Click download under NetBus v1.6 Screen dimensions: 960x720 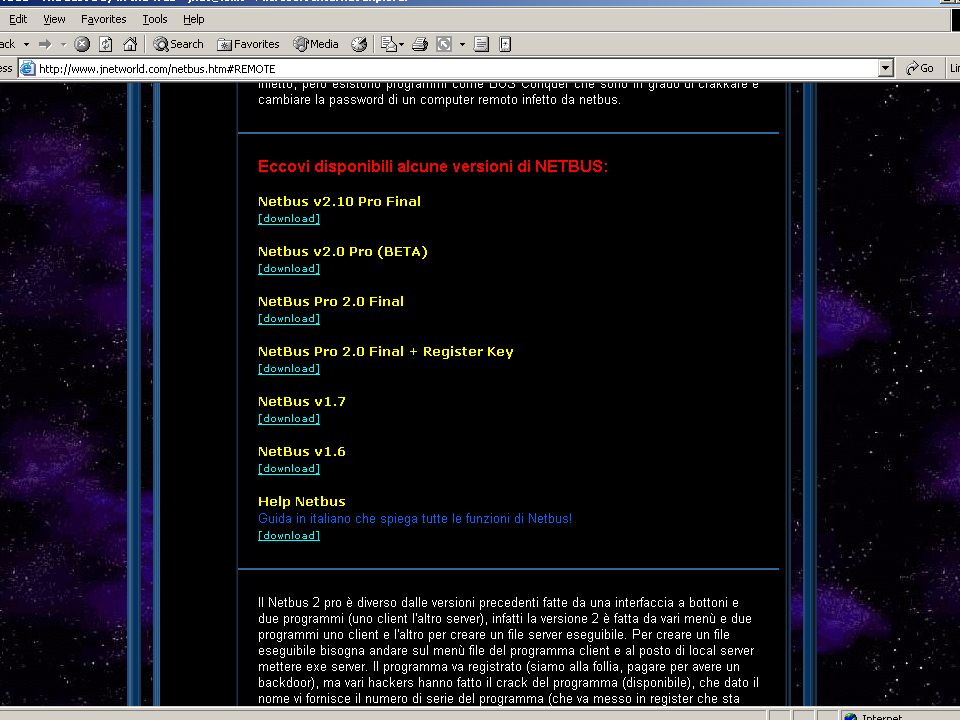[x=289, y=469]
